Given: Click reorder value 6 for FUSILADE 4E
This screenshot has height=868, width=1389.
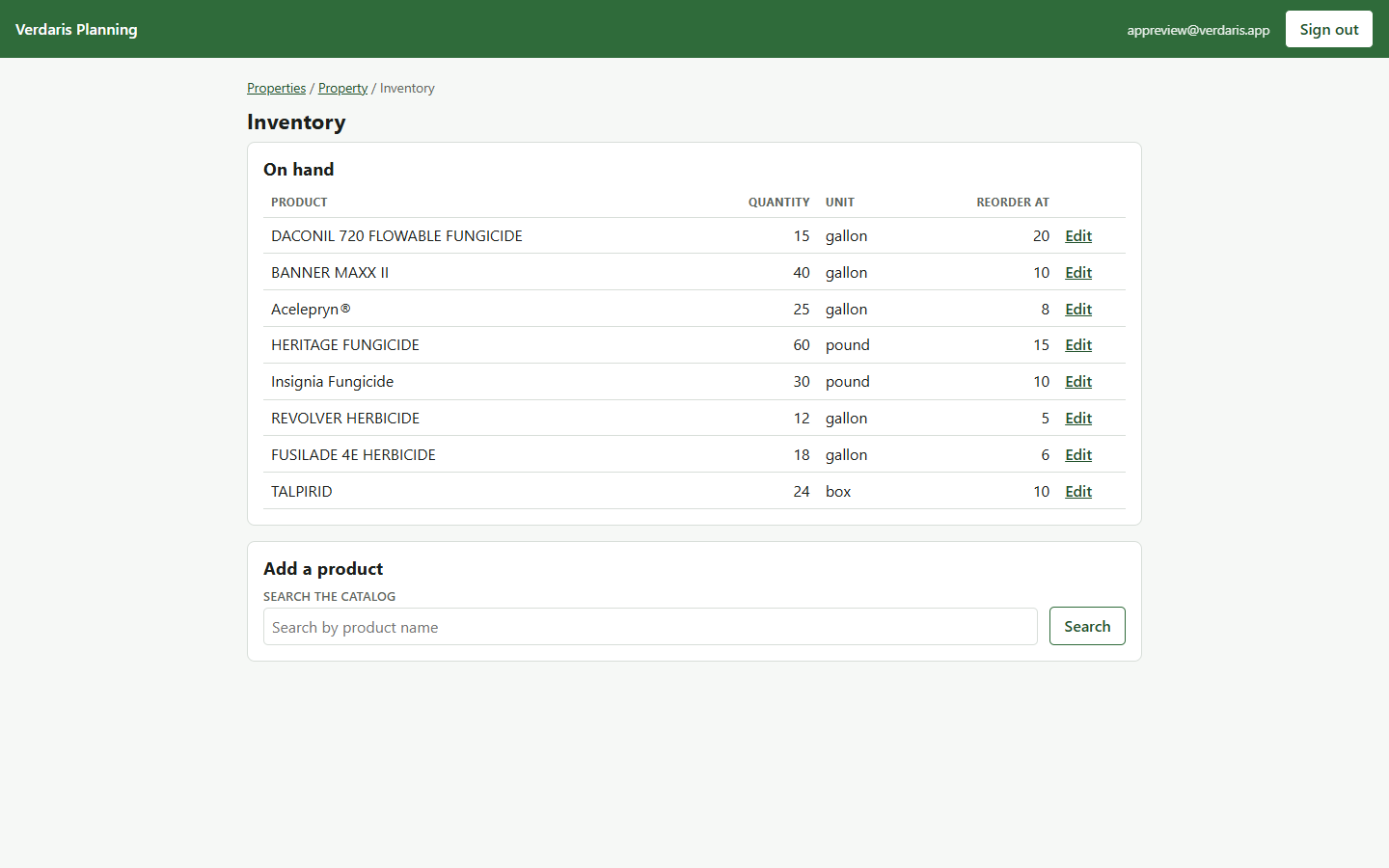Looking at the screenshot, I should 1045,455.
